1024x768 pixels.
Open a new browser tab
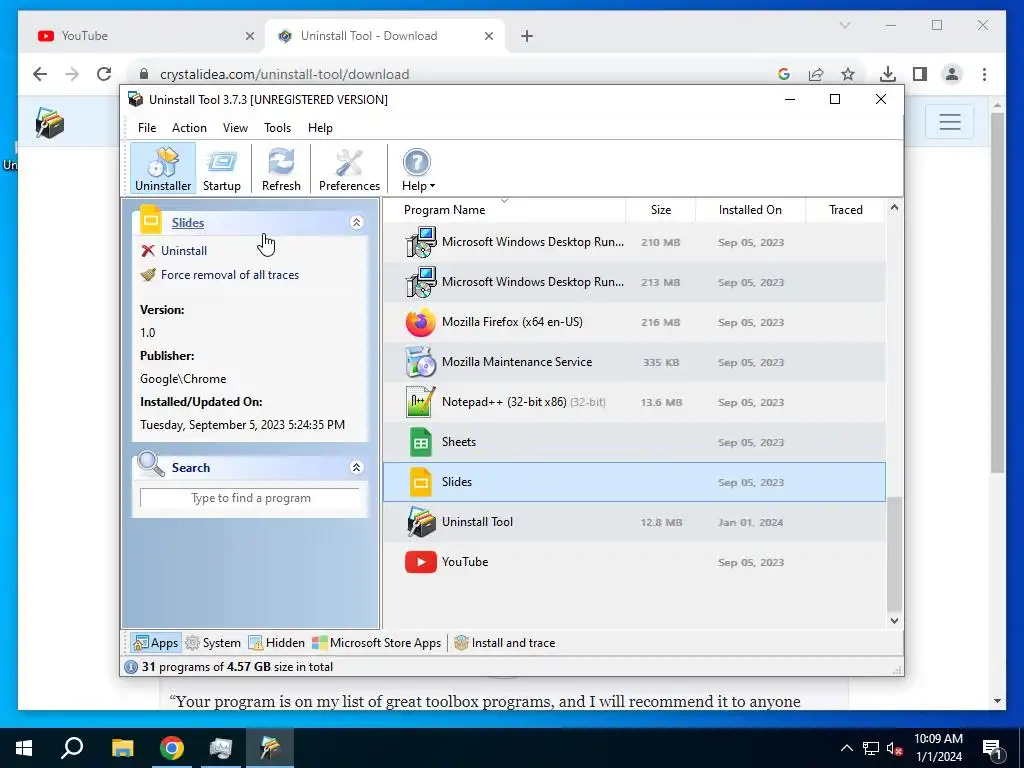[x=527, y=36]
